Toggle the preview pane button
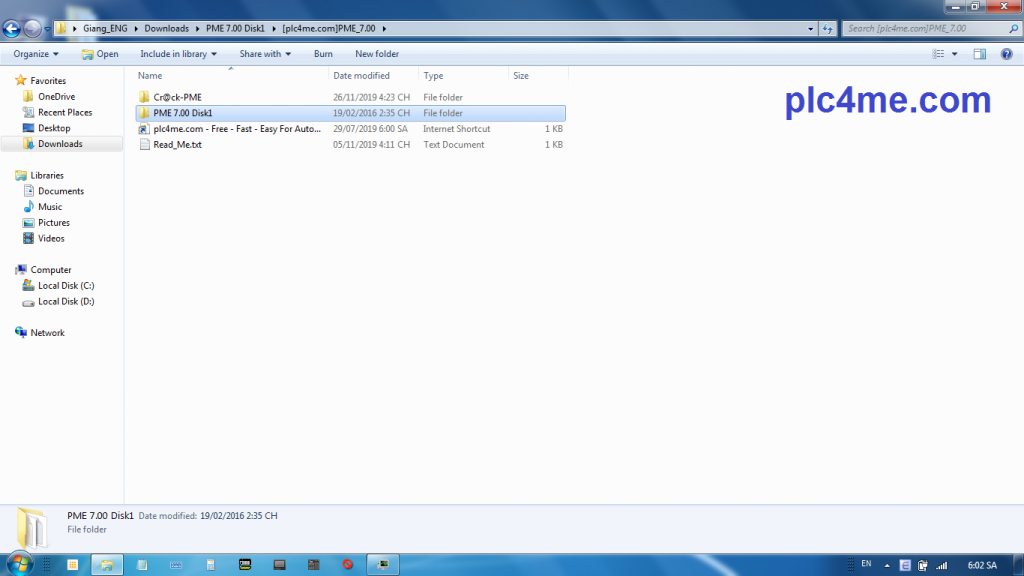The image size is (1024, 576). 980,54
